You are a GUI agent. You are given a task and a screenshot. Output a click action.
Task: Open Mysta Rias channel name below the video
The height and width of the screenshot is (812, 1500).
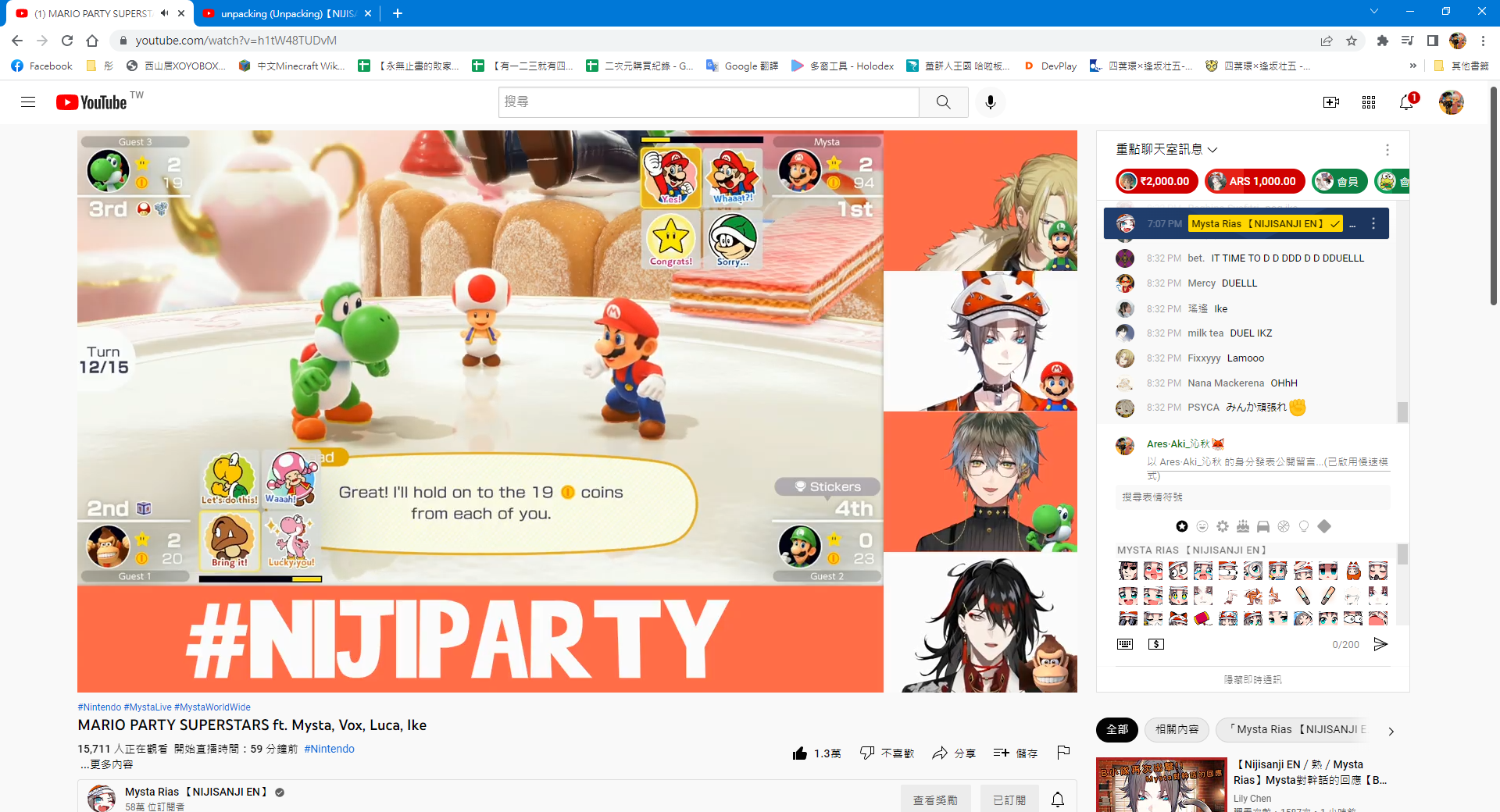[196, 792]
